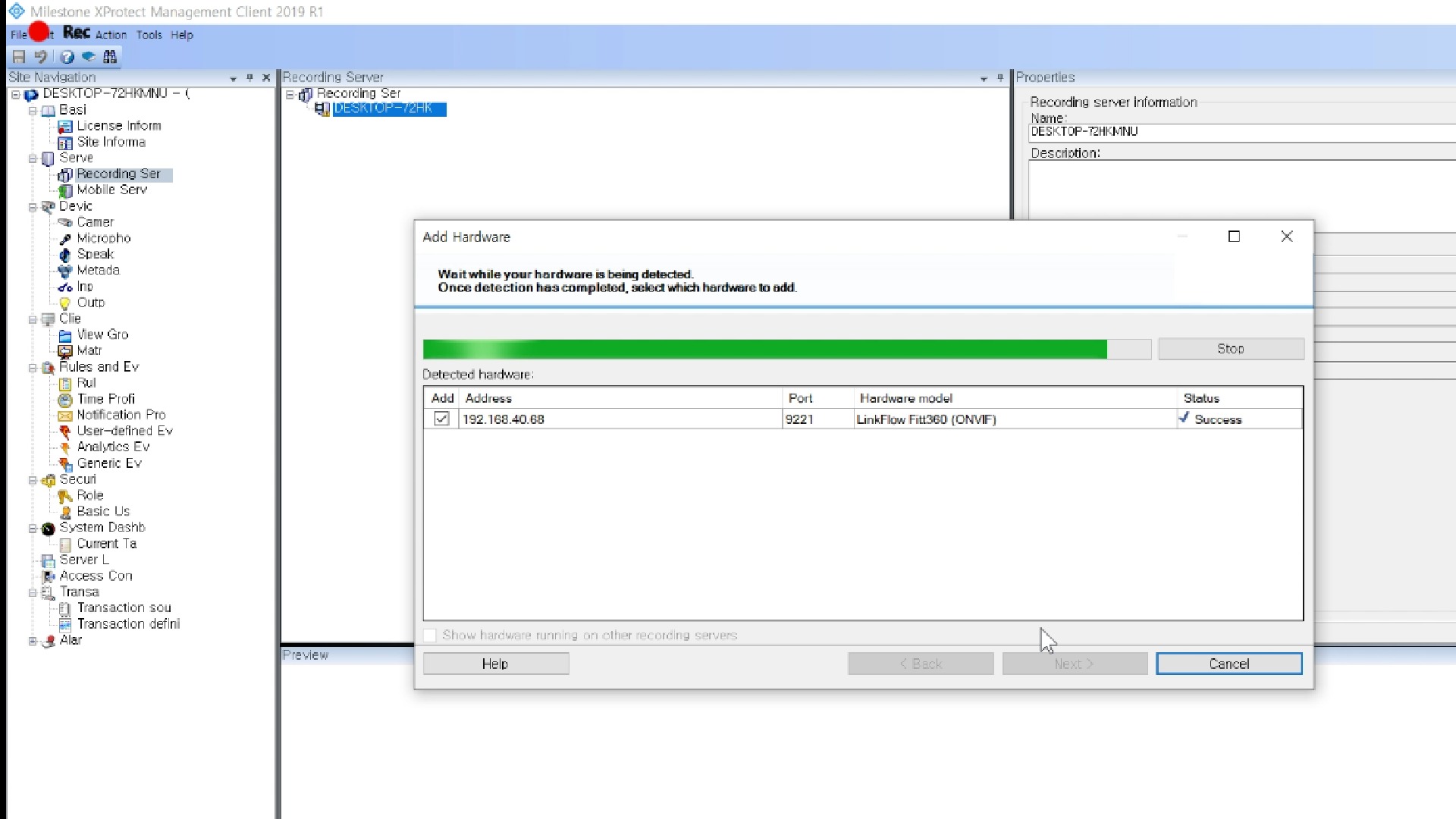1456x819 pixels.
Task: Click the Server Logs icon
Action: point(49,560)
